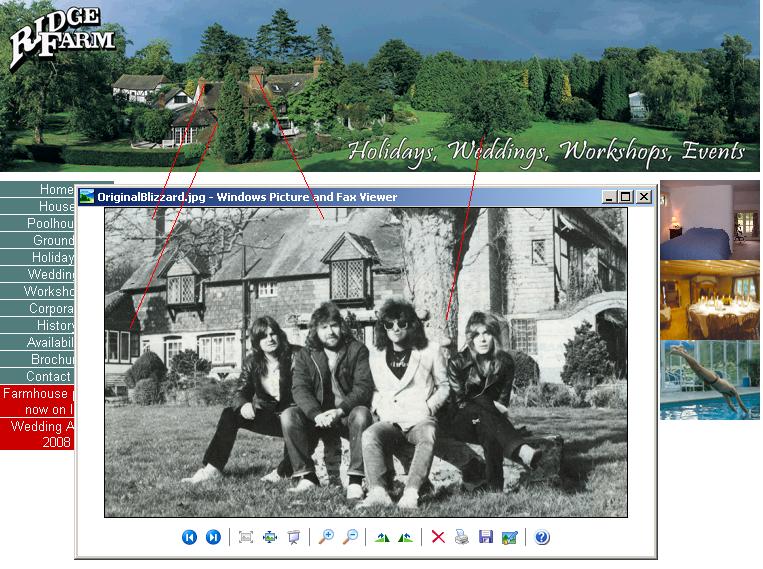This screenshot has width=763, height=569.
Task: Open the Contact menu item
Action: pyautogui.click(x=48, y=376)
